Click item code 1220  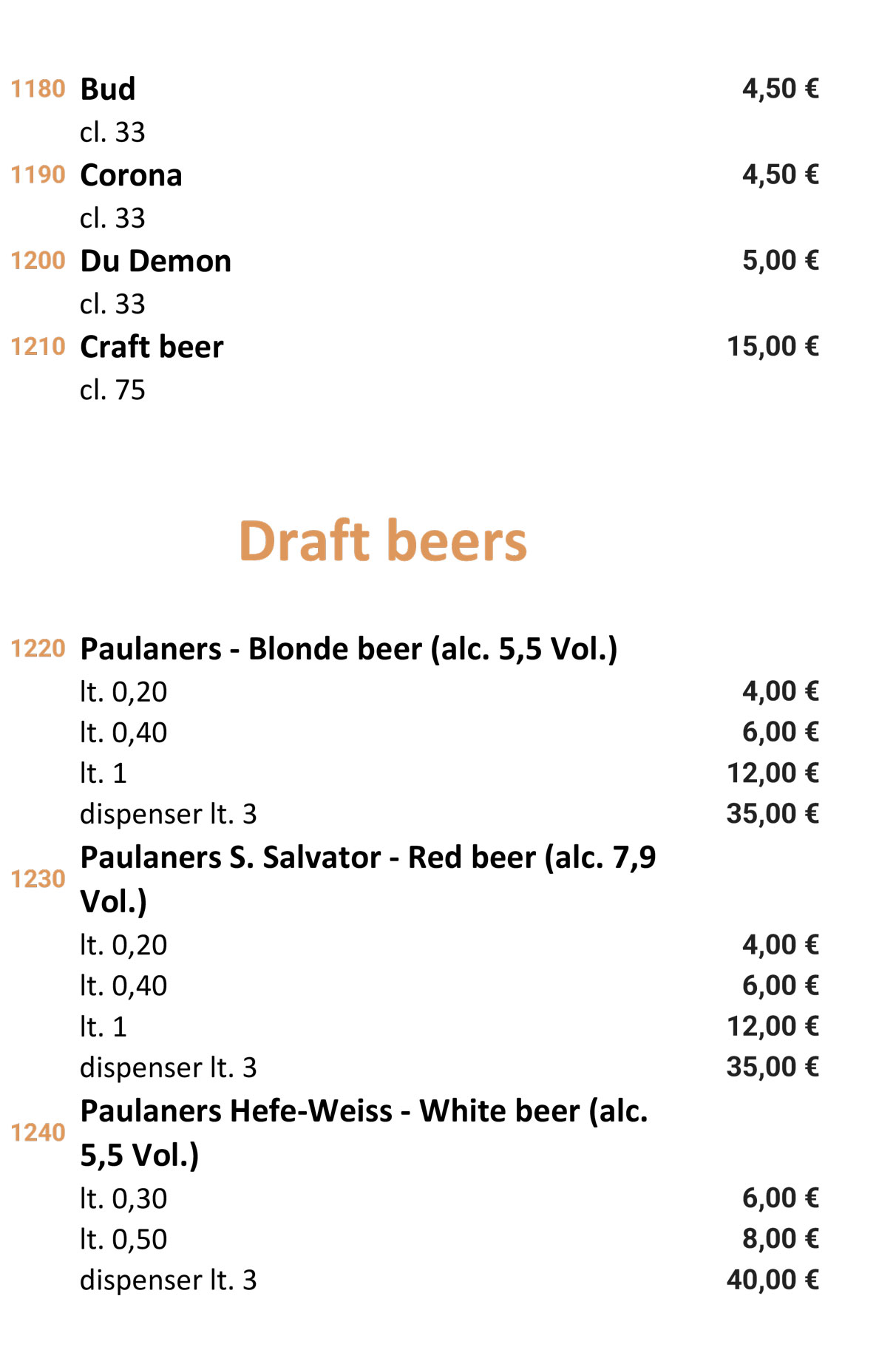coord(38,649)
